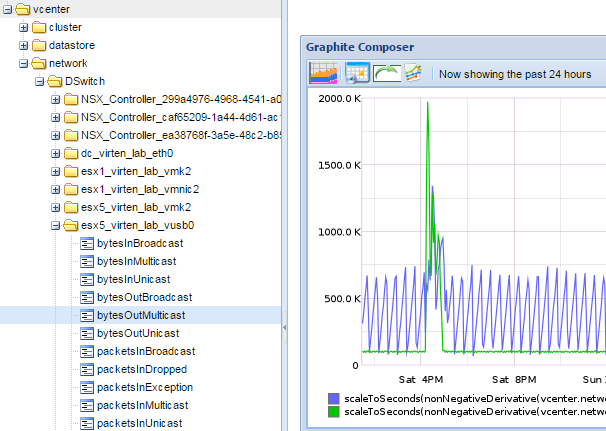Add bytesInBroadcast metric to graph
This screenshot has width=606, height=431.
click(140, 244)
